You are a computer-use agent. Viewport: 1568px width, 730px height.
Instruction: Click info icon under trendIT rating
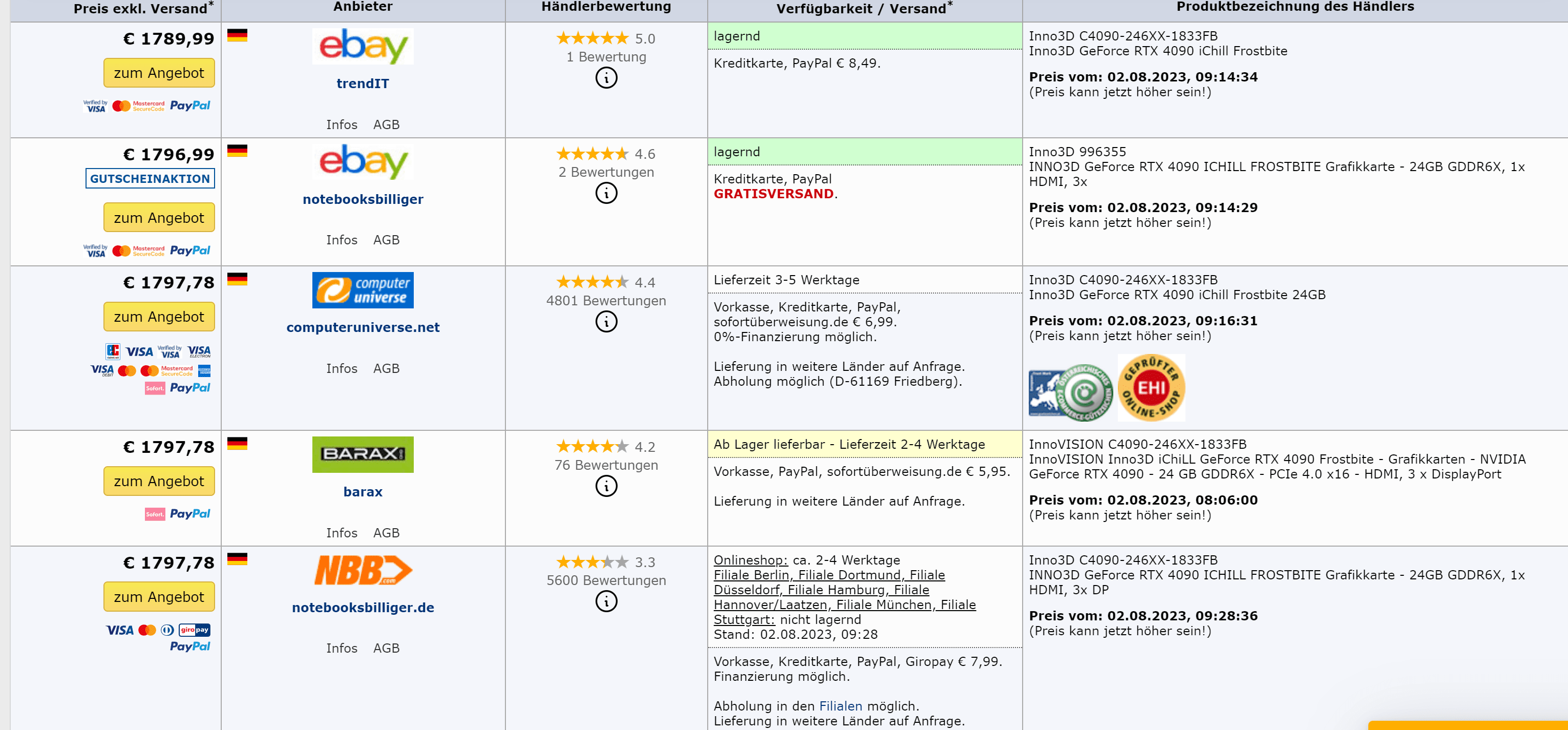[606, 78]
